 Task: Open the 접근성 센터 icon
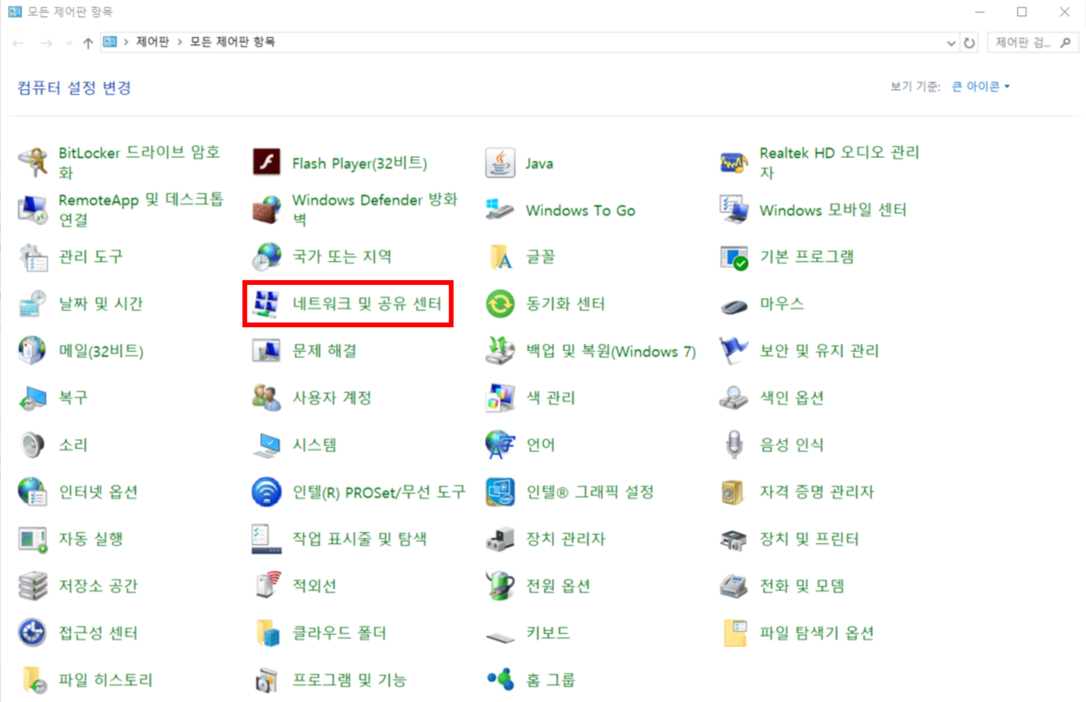coord(33,633)
